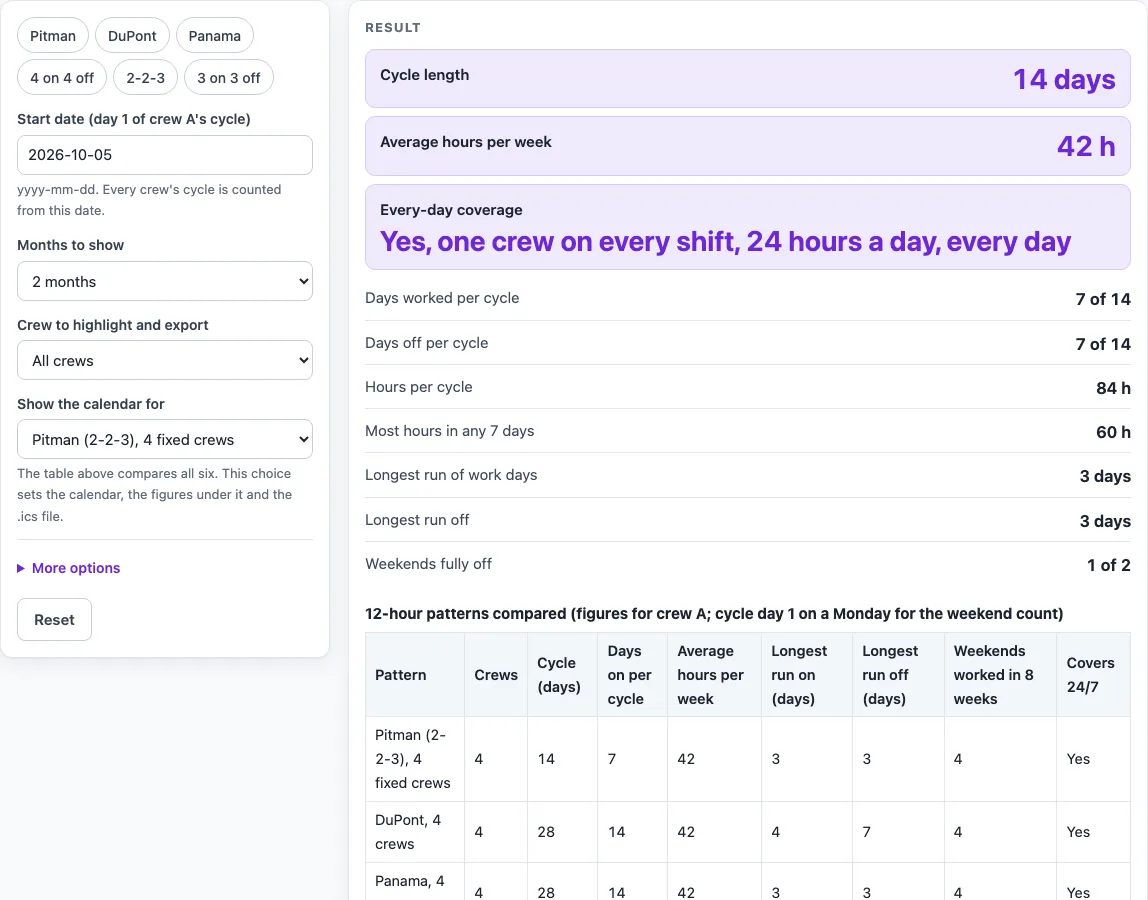
Task: Choose the 3 on 3 off preset
Action: pos(228,78)
